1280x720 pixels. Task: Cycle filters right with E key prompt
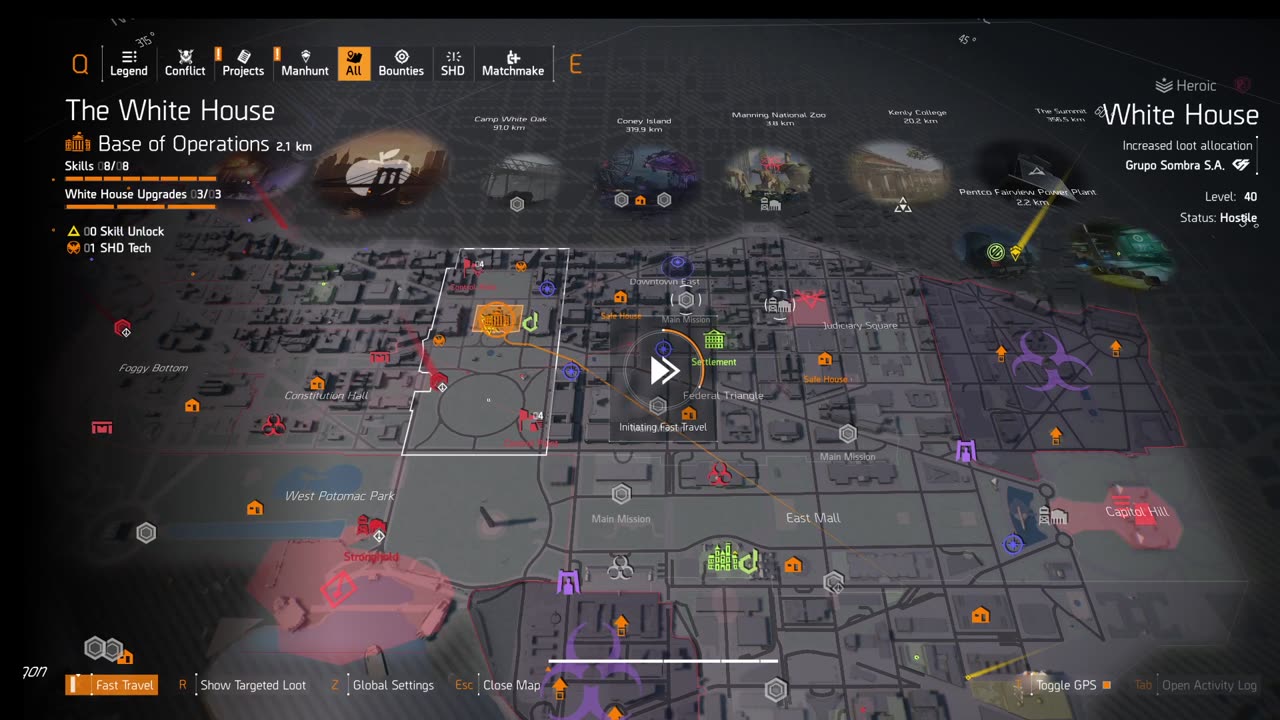[x=575, y=65]
